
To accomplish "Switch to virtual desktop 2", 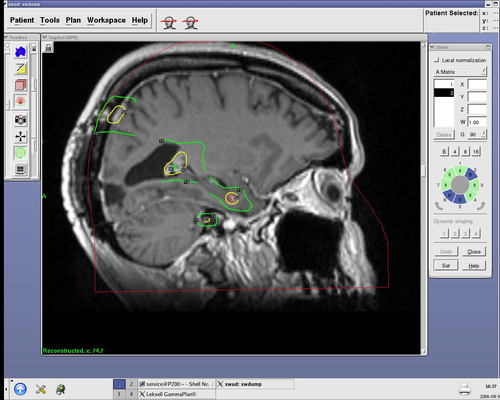I will (x=131, y=384).
